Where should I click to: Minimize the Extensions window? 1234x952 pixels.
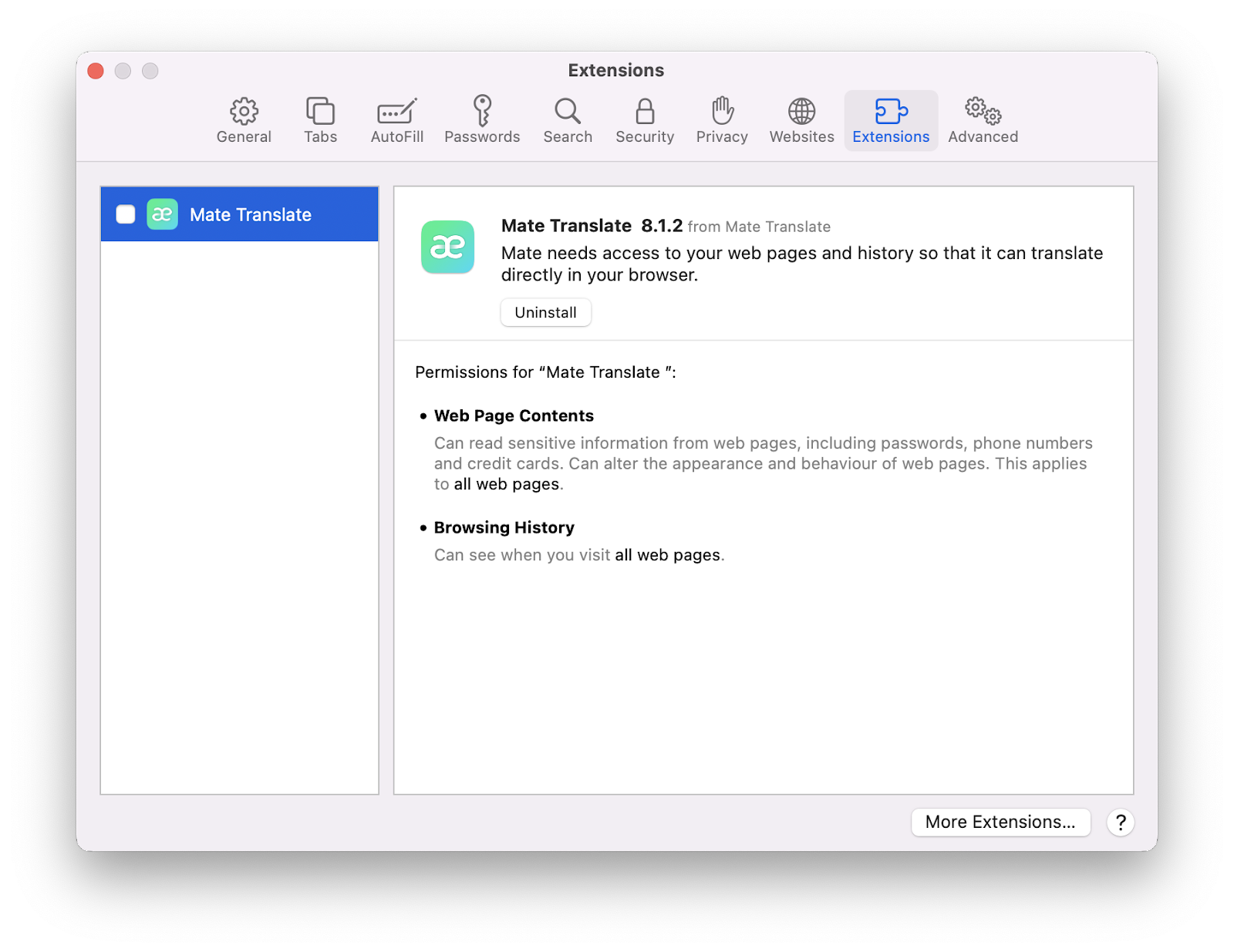click(123, 70)
